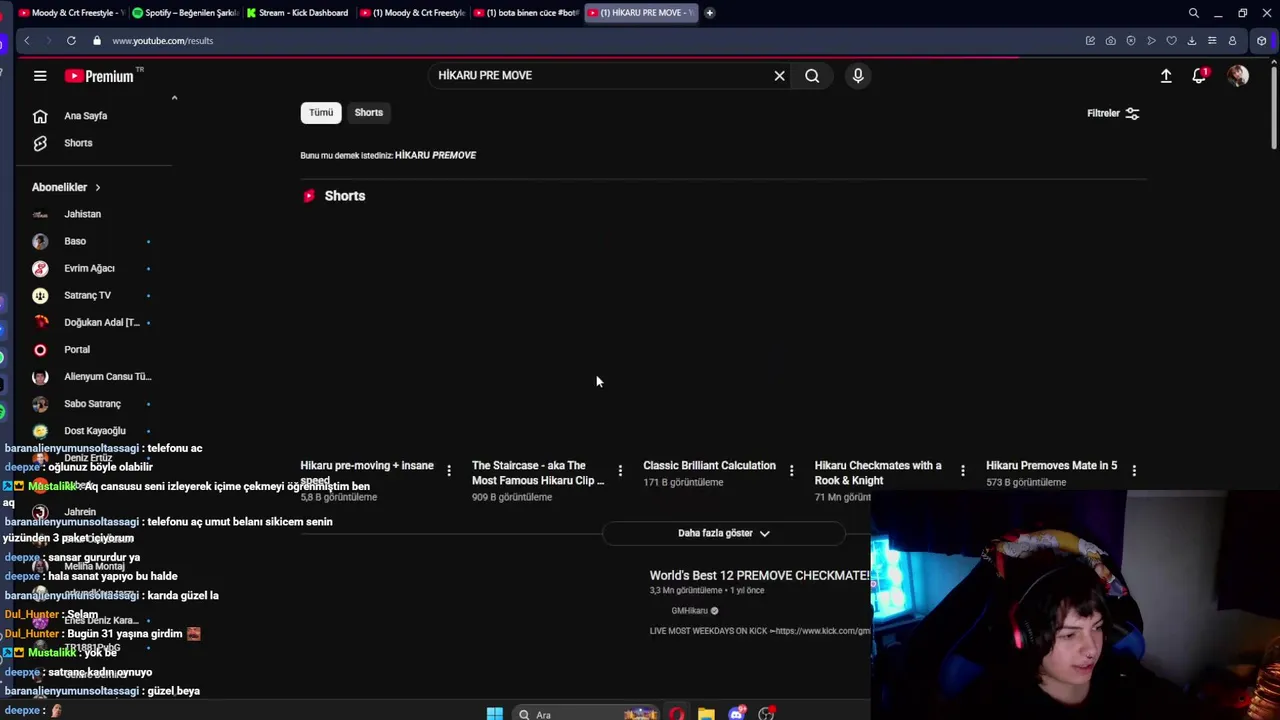Reload the page with browser refresh icon
Screen dimensions: 1280x720
pyautogui.click(x=71, y=41)
